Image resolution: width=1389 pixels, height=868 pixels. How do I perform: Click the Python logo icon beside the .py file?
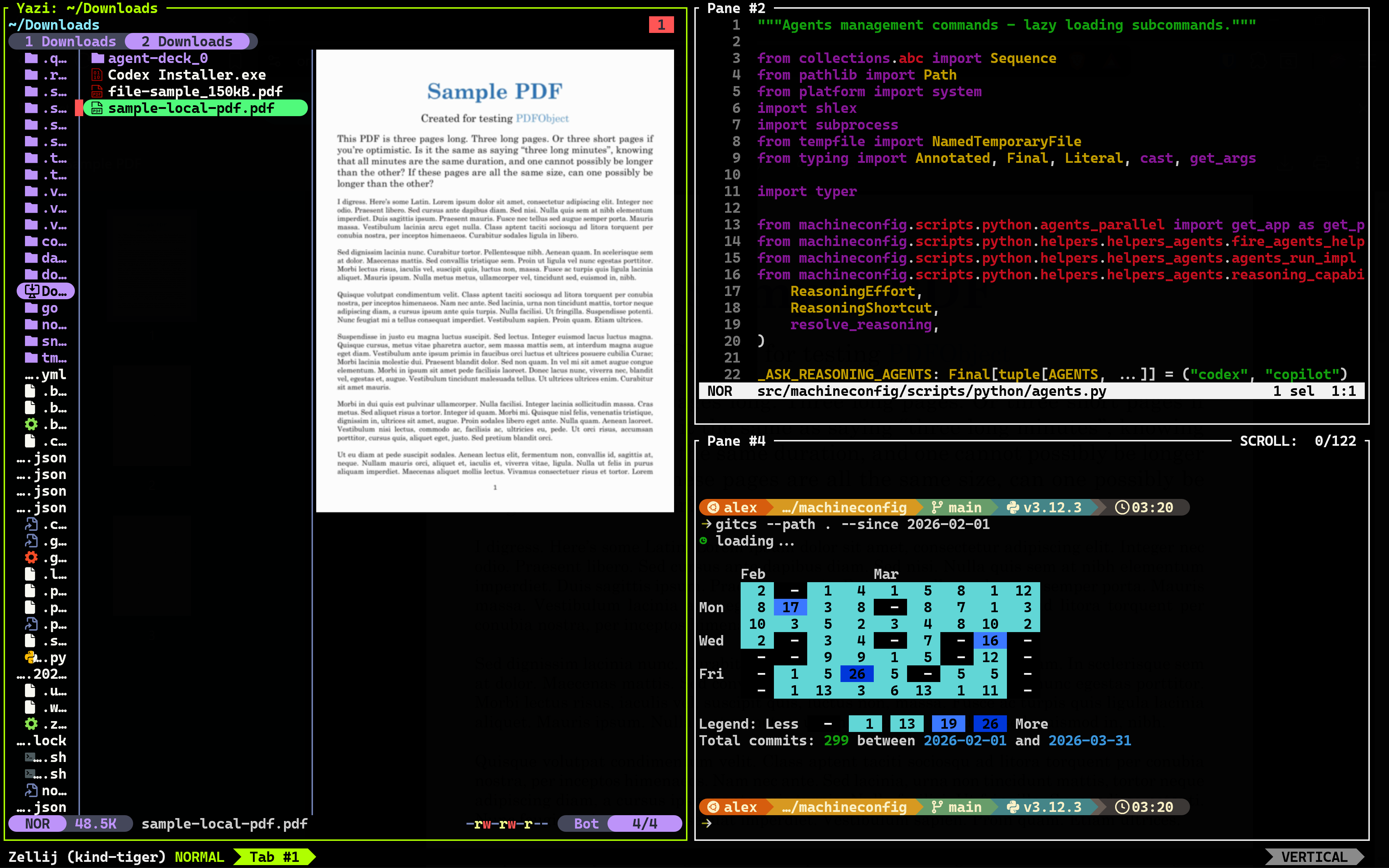(30, 658)
